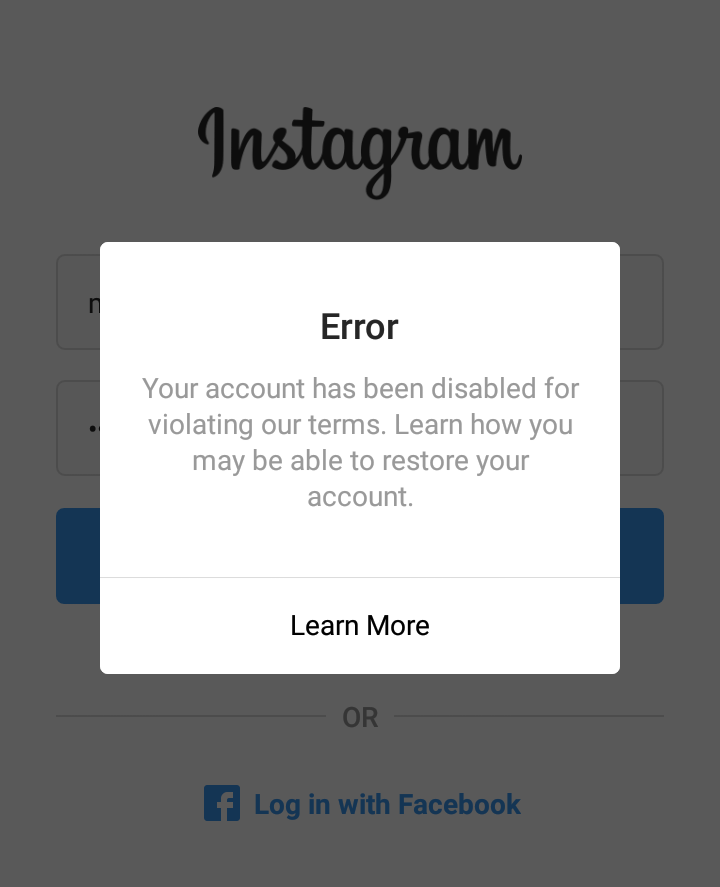
Task: Click the masked password dots
Action: click(94, 429)
